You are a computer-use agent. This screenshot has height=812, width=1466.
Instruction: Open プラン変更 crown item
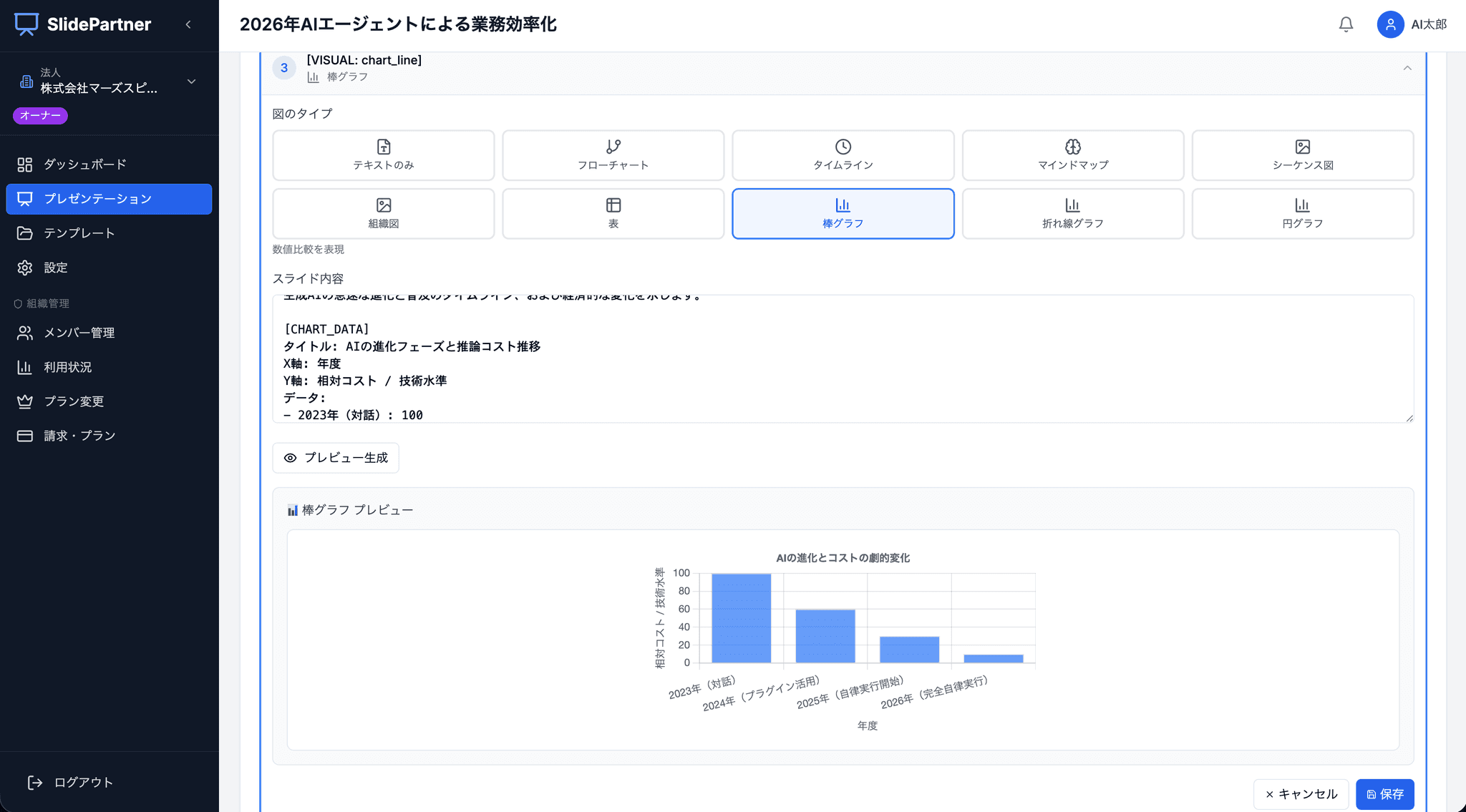[x=25, y=401]
